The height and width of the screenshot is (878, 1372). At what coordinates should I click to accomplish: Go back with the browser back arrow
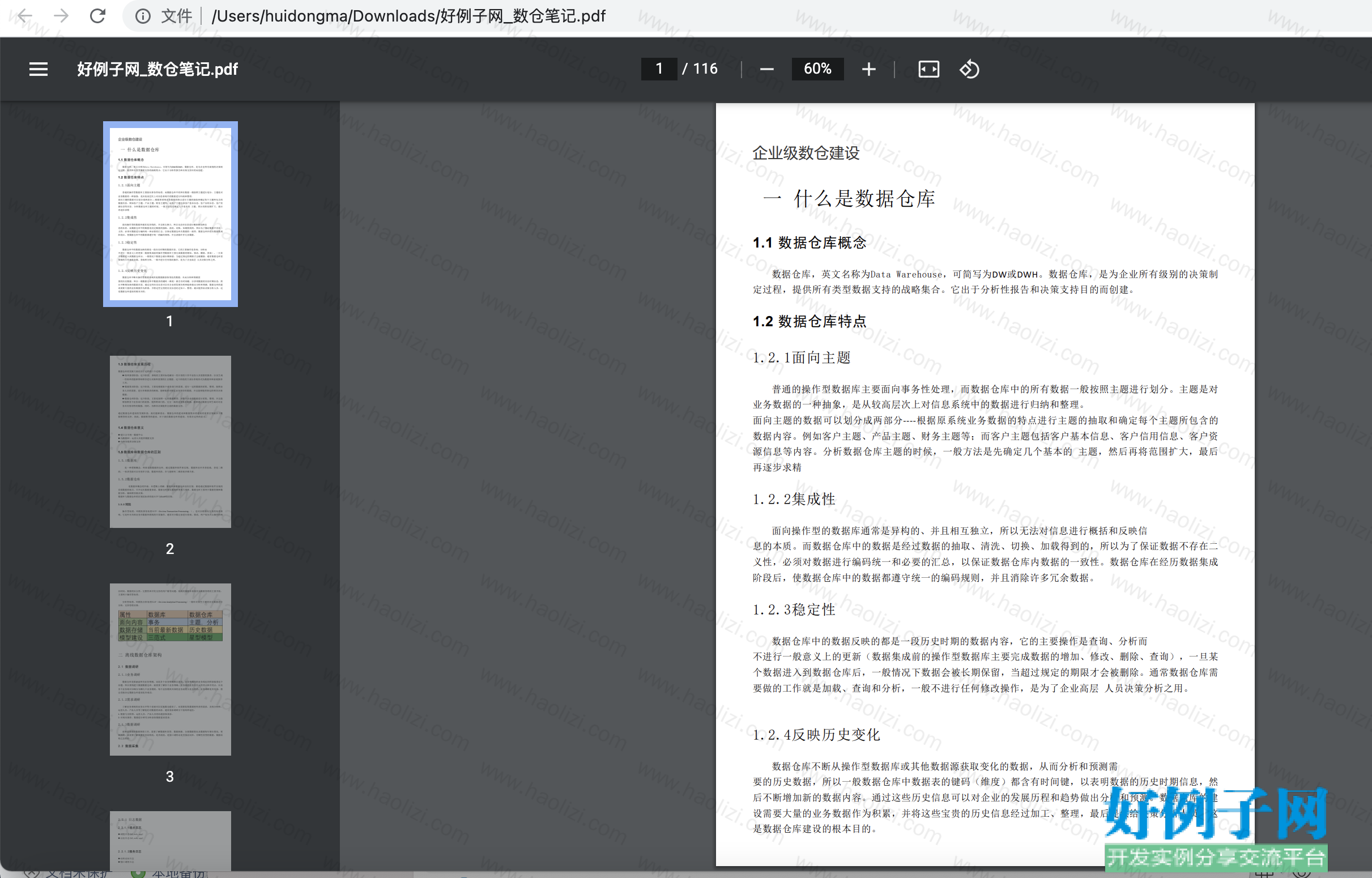click(24, 16)
